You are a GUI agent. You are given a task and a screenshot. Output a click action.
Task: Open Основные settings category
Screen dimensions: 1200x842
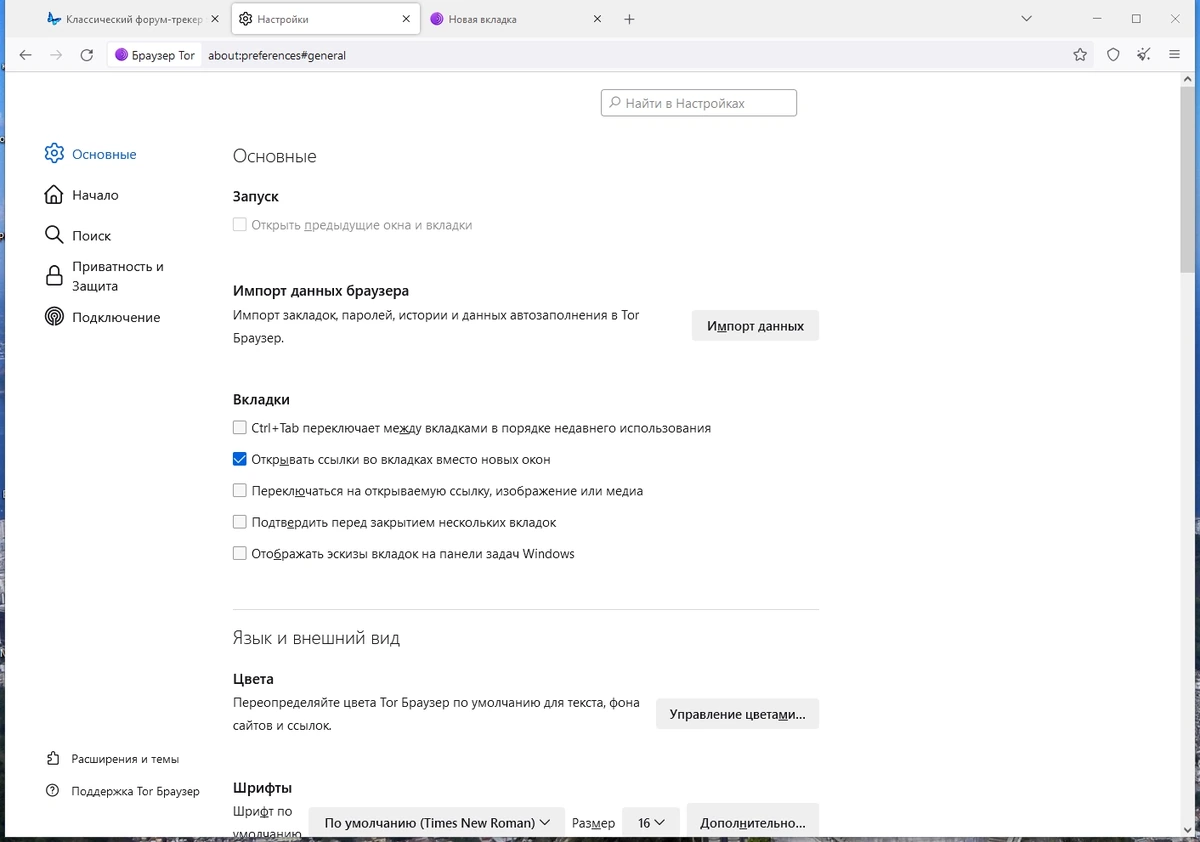click(x=91, y=154)
